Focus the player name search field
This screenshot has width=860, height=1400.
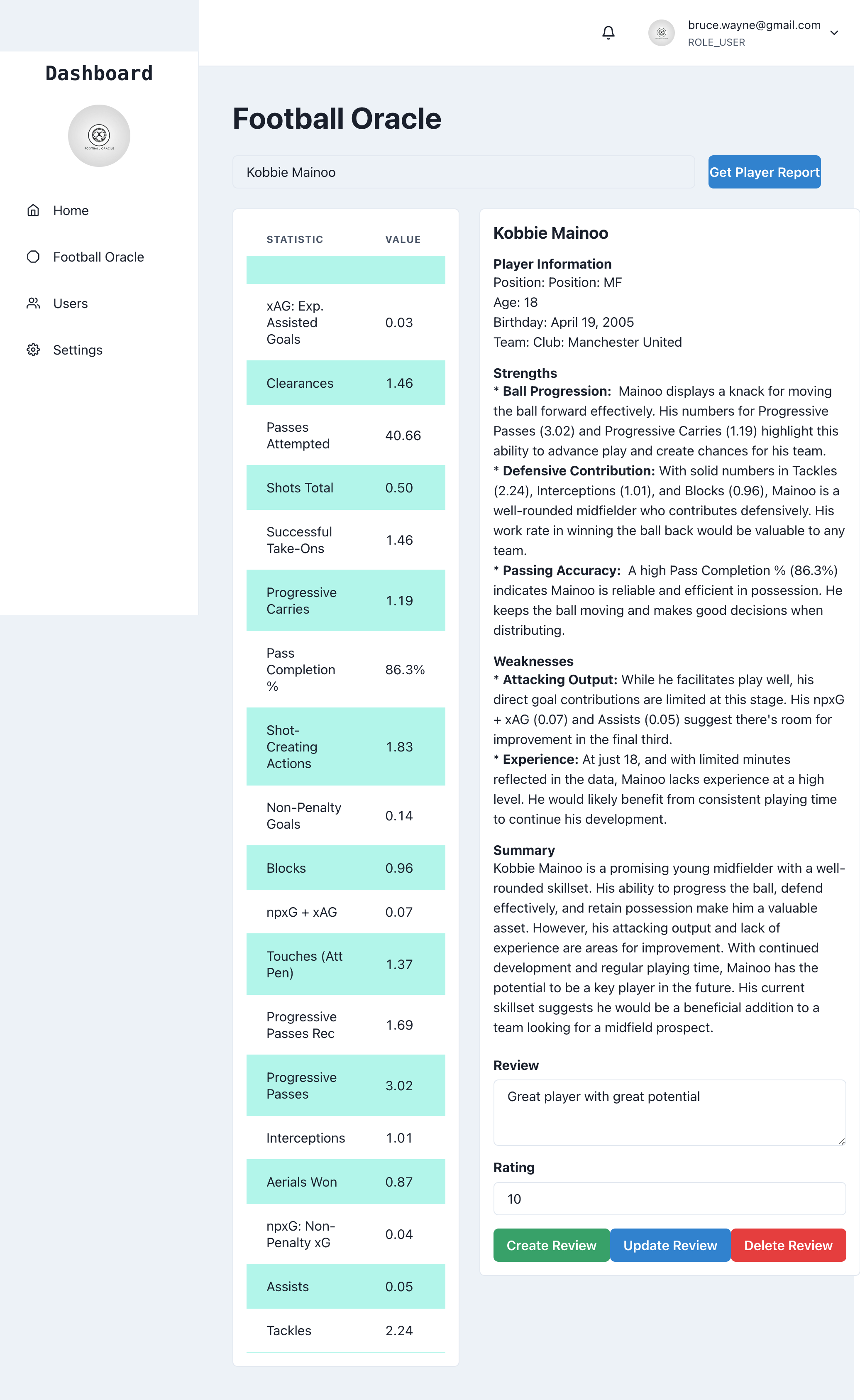464,172
